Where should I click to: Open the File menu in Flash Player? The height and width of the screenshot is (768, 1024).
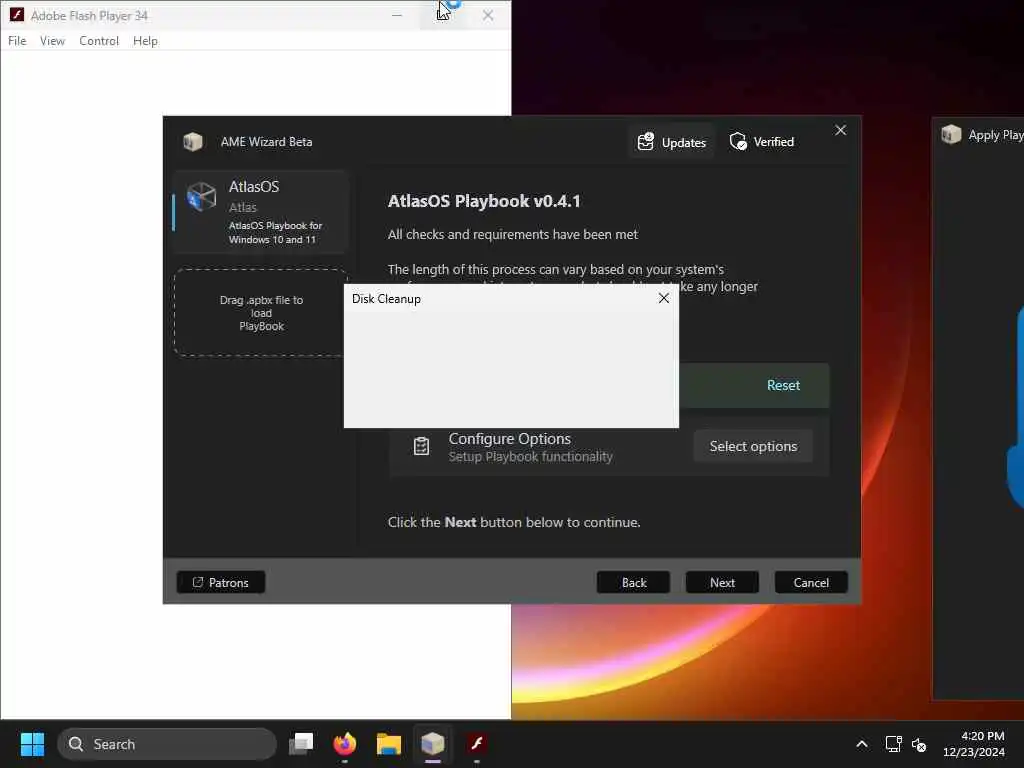click(17, 40)
